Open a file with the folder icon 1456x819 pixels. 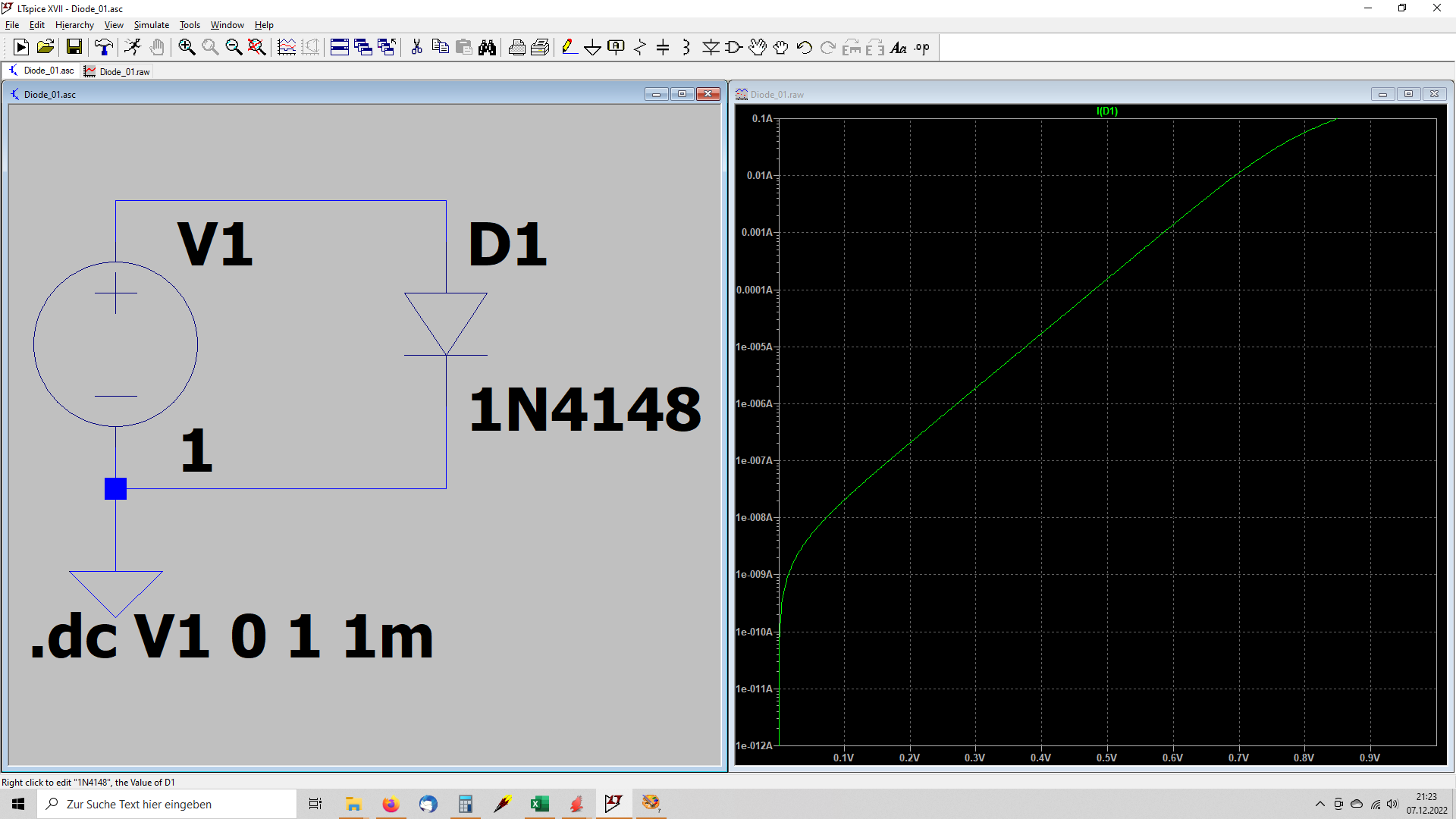coord(45,47)
